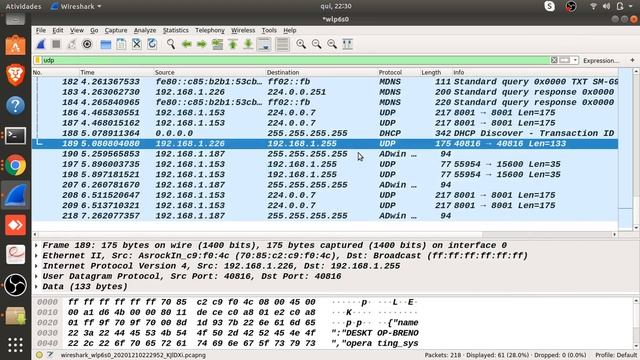The height and width of the screenshot is (360, 640).
Task: Go to a specific packet
Action: pos(217,44)
